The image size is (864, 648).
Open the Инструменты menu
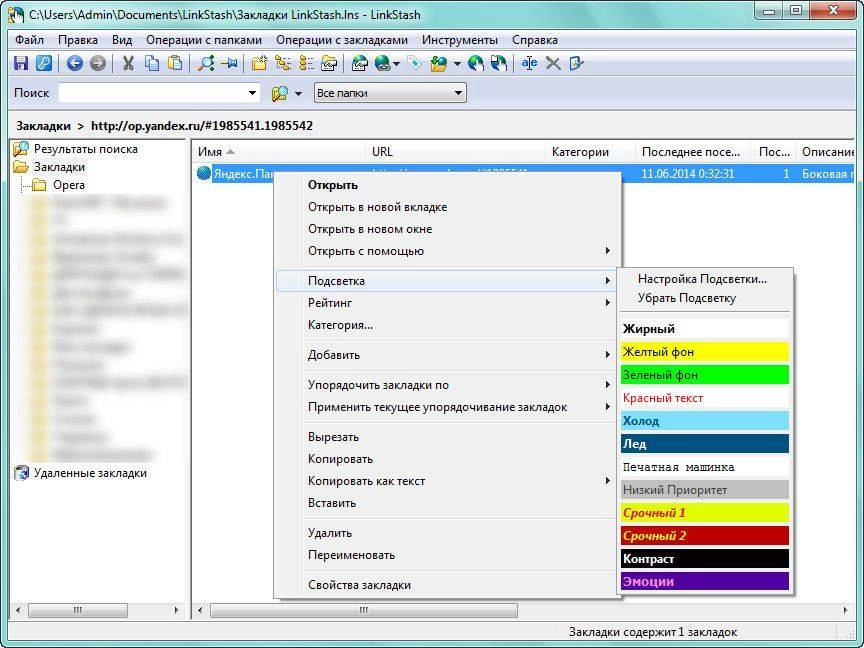coord(460,40)
